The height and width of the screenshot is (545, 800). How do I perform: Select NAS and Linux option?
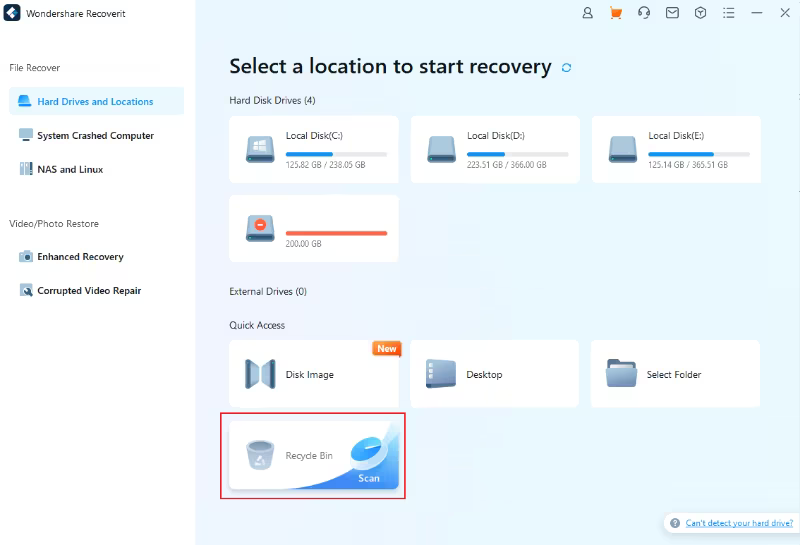click(x=70, y=169)
